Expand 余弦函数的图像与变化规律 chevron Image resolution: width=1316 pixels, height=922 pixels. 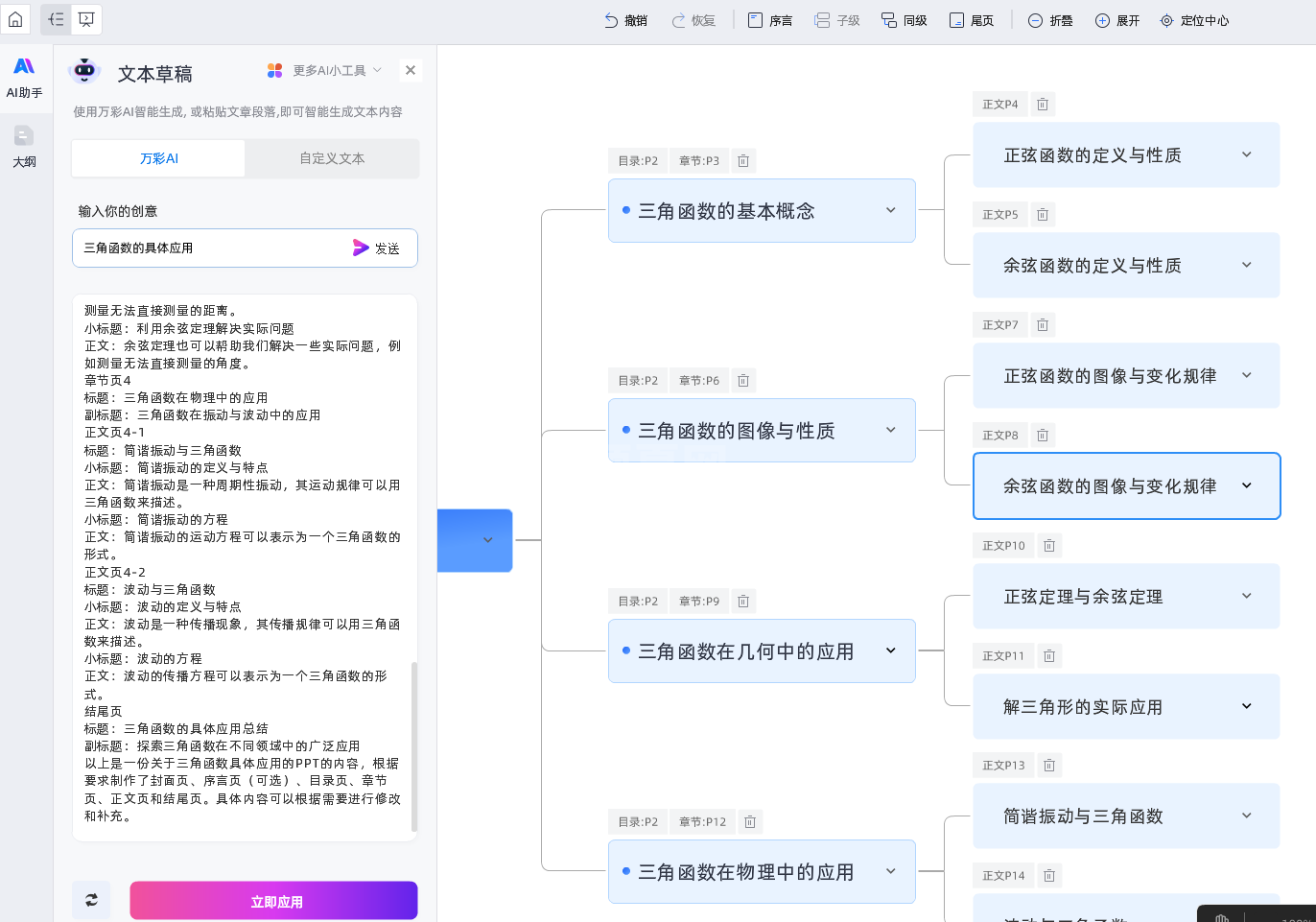click(x=1247, y=485)
